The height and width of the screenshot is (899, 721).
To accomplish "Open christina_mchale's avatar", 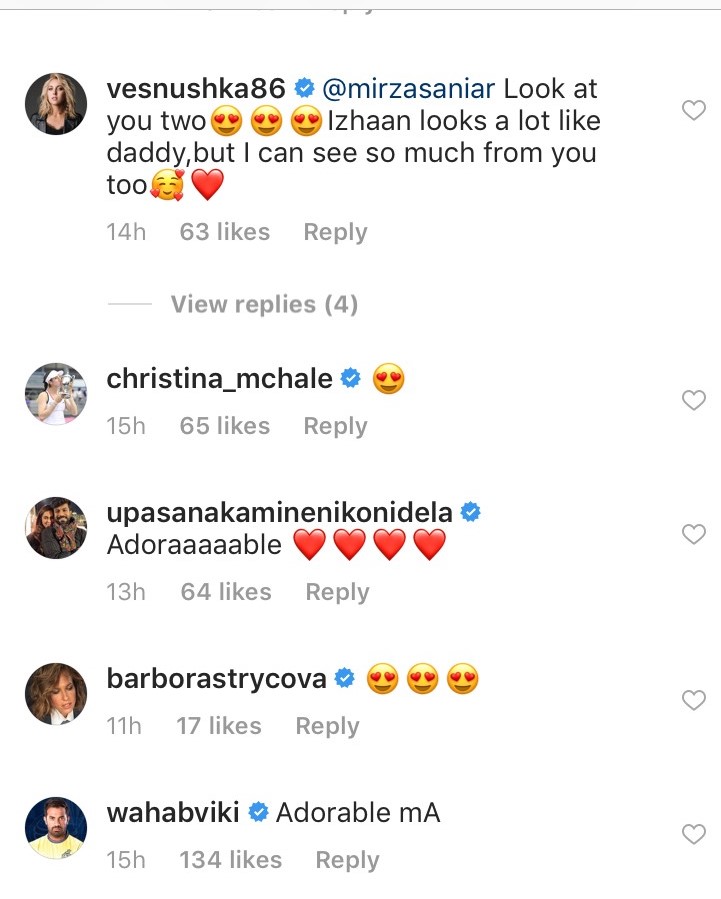I will (x=55, y=394).
